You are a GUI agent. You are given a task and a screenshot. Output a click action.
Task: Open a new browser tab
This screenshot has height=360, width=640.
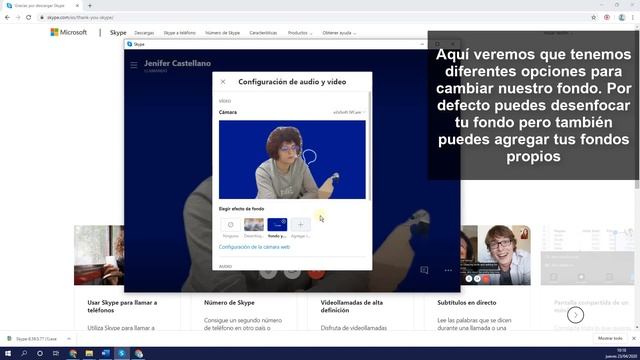(x=90, y=6)
